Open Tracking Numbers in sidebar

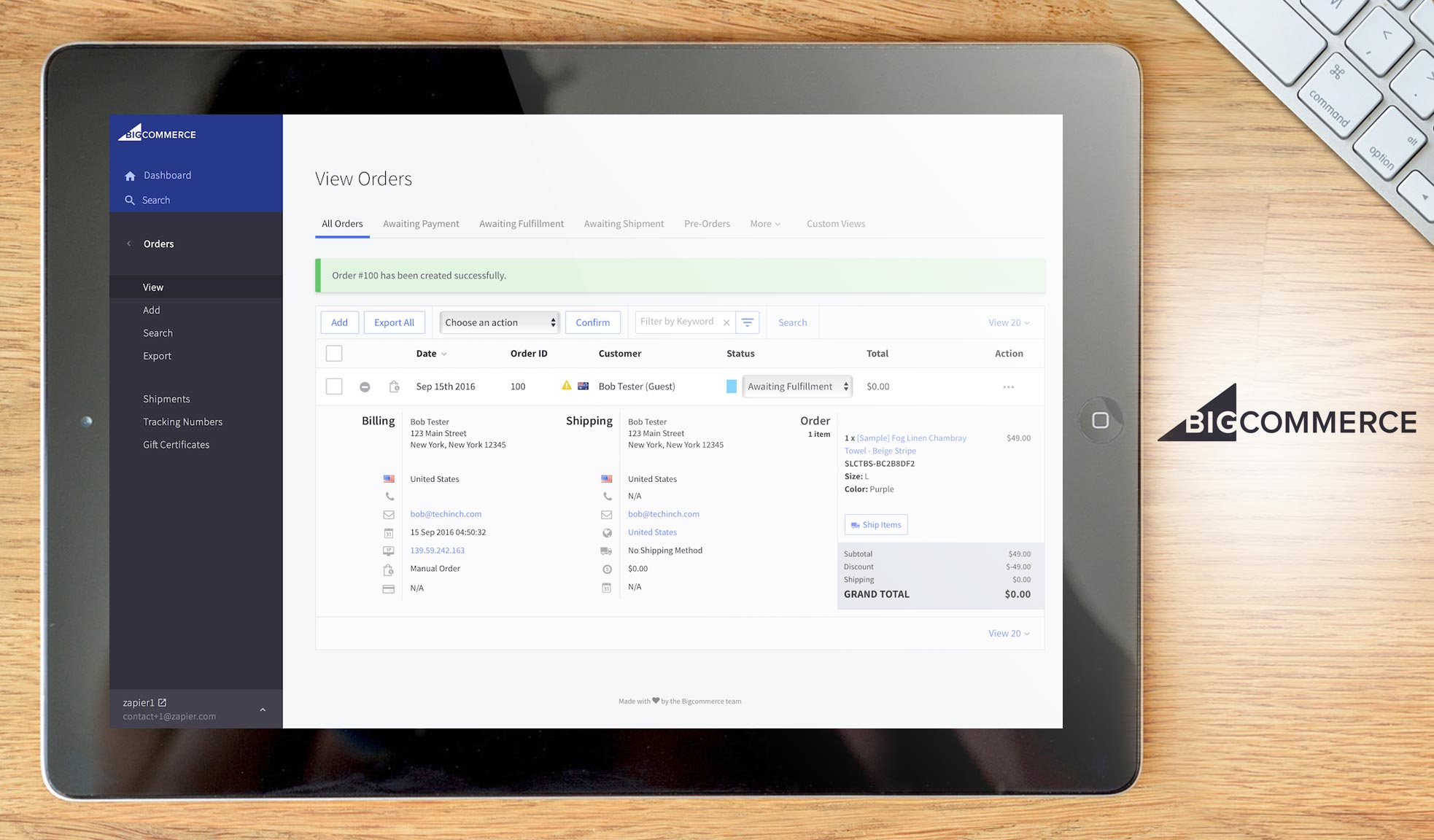click(182, 421)
